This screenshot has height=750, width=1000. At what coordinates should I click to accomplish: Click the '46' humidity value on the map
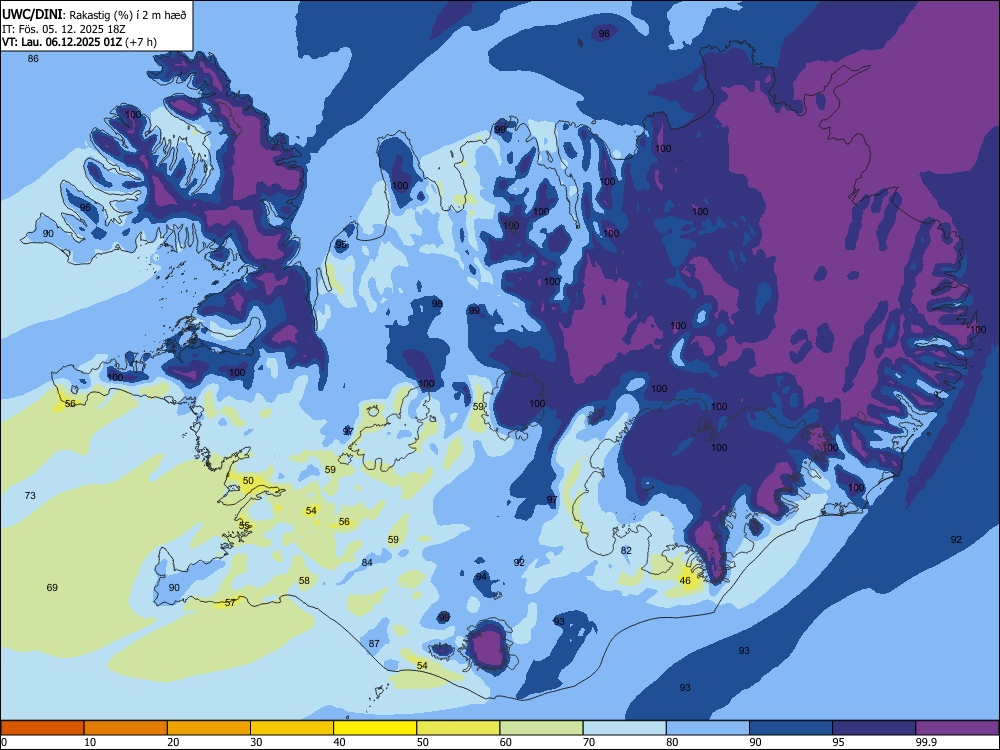tap(685, 580)
